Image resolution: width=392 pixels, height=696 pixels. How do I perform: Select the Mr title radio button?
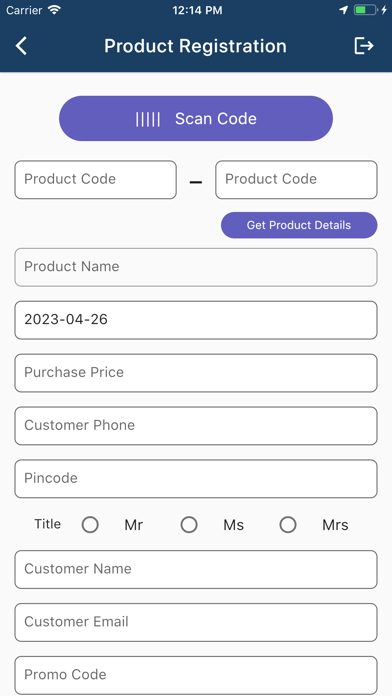pyautogui.click(x=90, y=525)
